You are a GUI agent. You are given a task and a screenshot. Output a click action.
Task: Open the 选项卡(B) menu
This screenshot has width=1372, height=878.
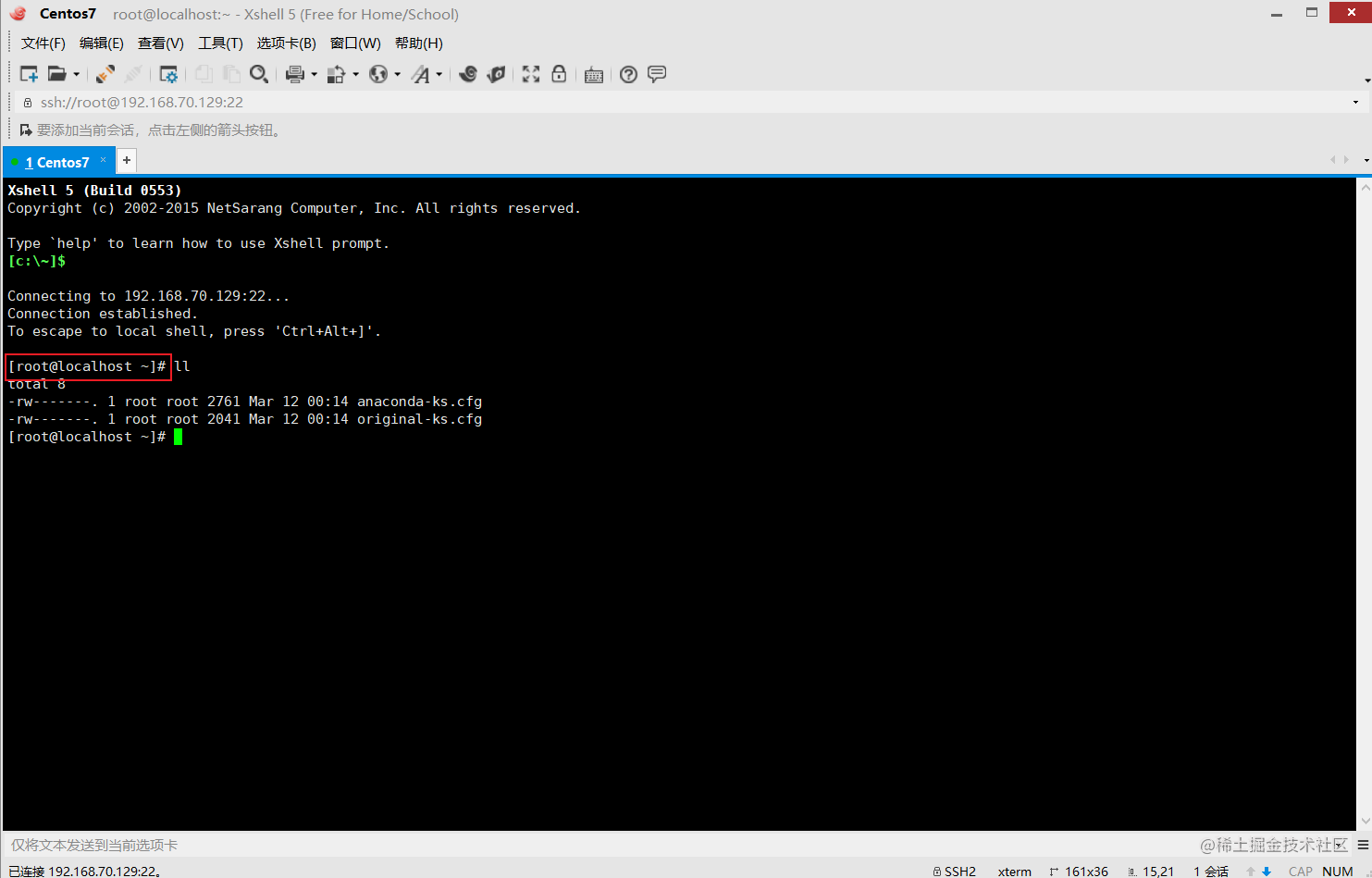tap(287, 43)
